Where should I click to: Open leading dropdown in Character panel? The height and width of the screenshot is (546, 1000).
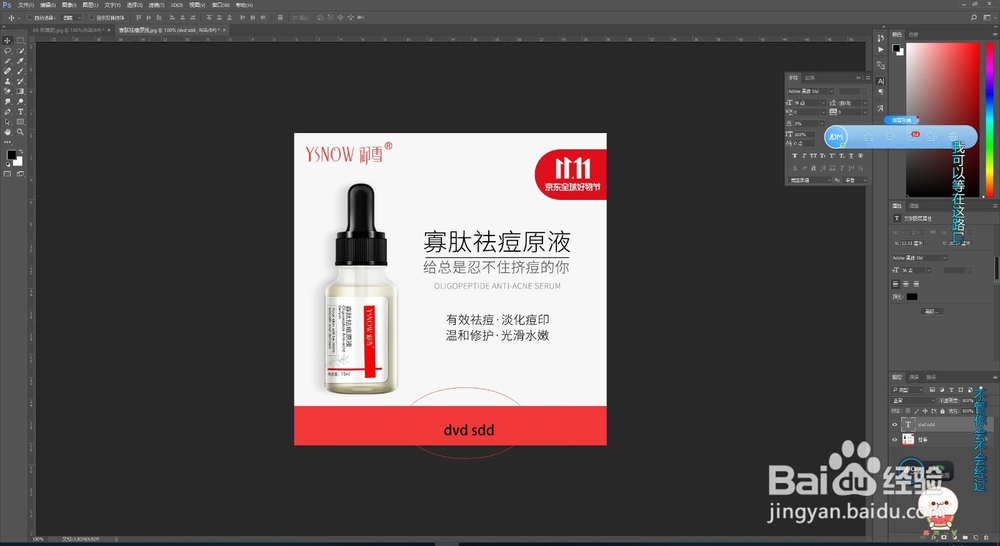[865, 103]
